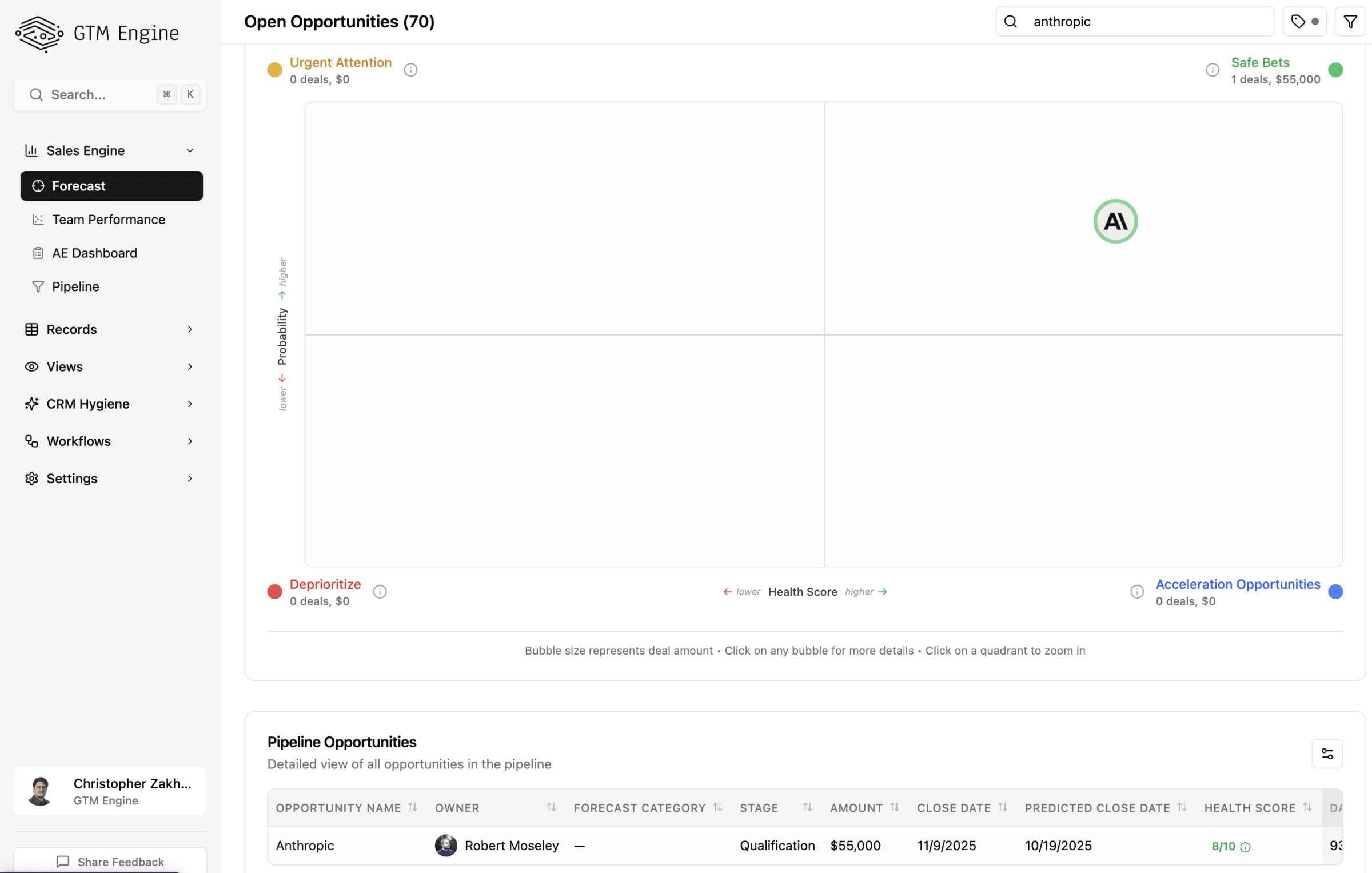Click the health score 8/10 info icon
Viewport: 1372px width, 873px height.
(x=1245, y=847)
